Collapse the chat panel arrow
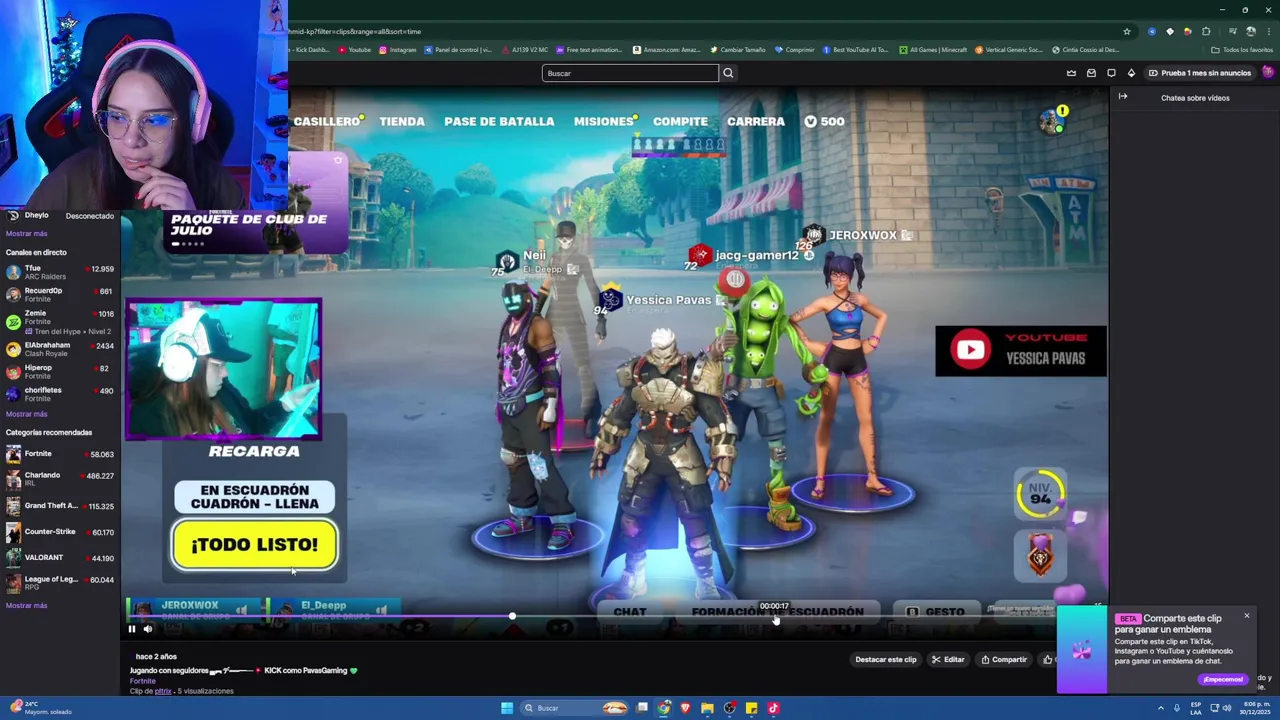This screenshot has width=1280, height=720. click(x=1123, y=97)
